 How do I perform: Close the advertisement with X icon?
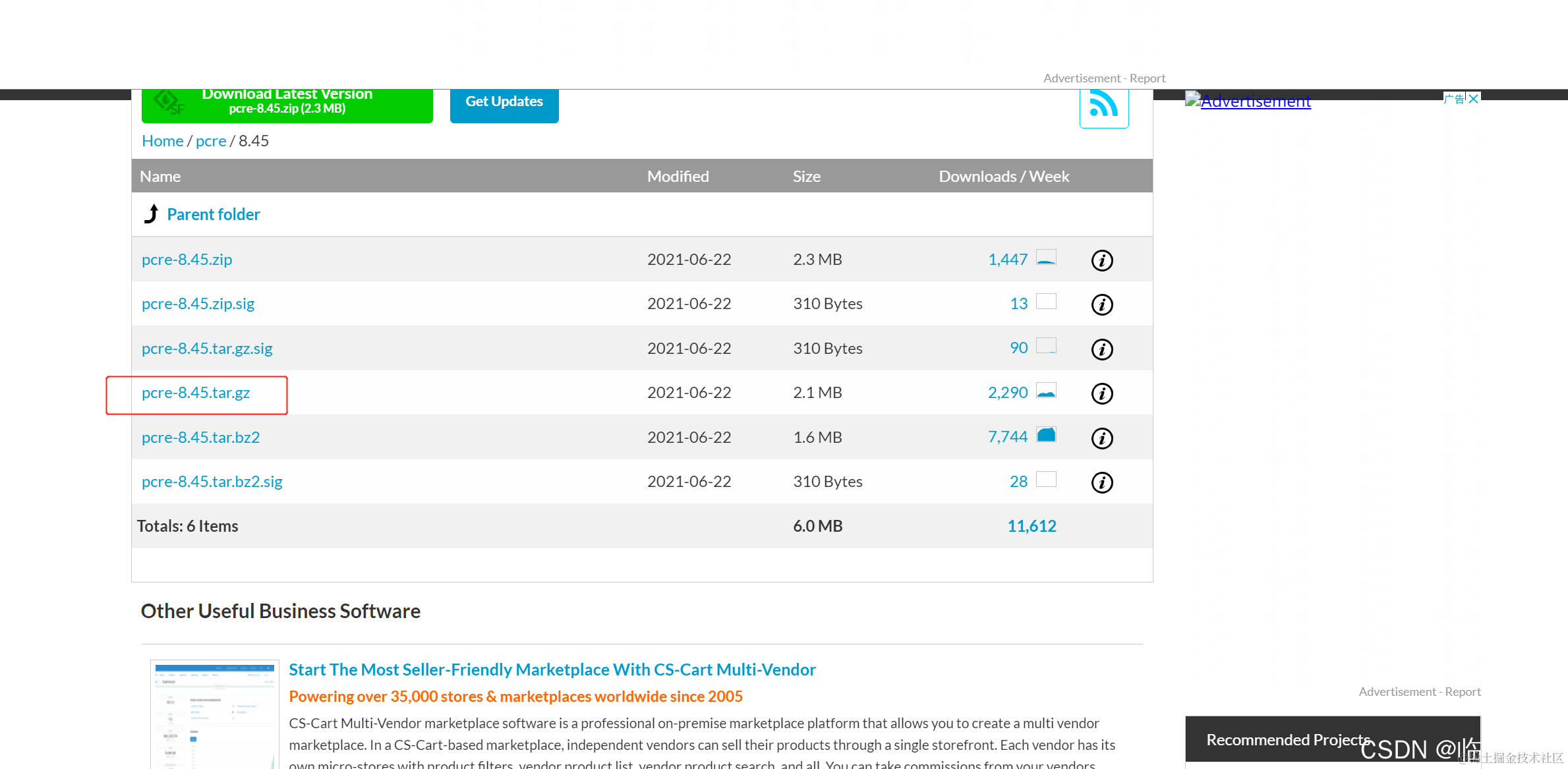pyautogui.click(x=1474, y=99)
